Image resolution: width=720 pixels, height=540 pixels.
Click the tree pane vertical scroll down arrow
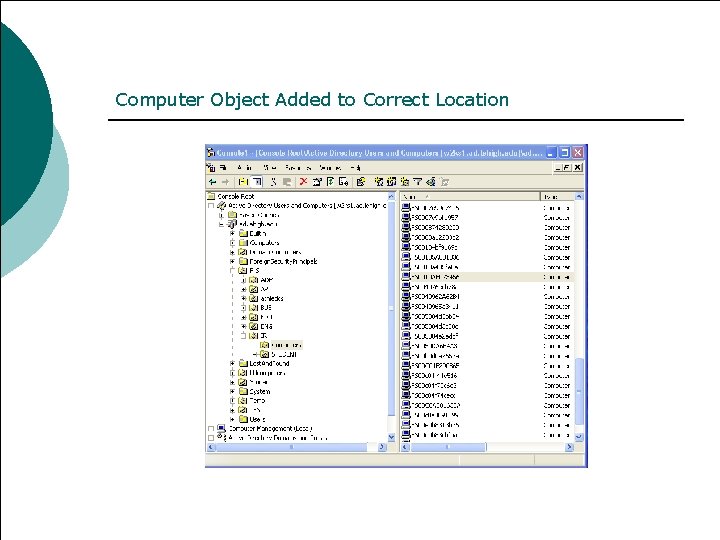pos(391,437)
